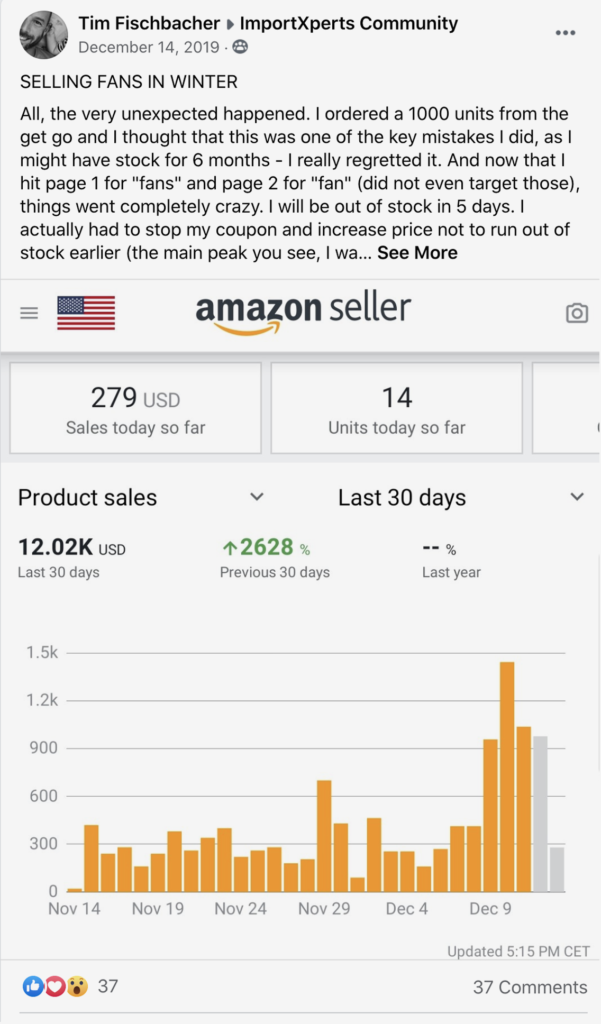Viewport: 601px width, 1024px height.
Task: Open the hamburger menu icon
Action: pos(29,313)
